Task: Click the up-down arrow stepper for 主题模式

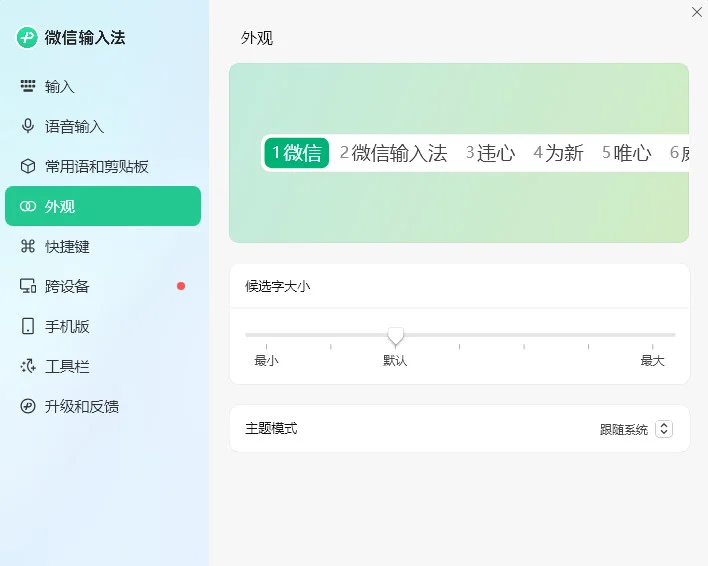Action: coord(664,429)
